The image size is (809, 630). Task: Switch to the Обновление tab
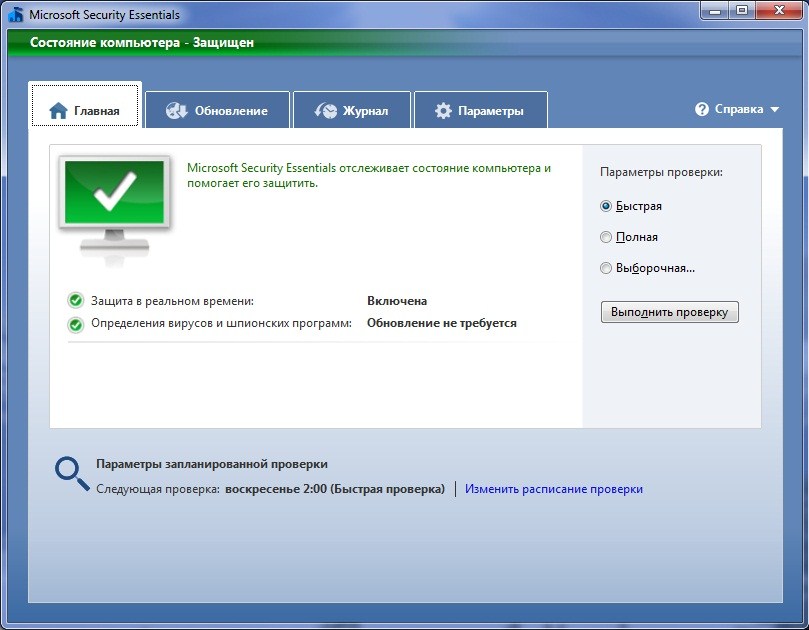click(x=217, y=110)
